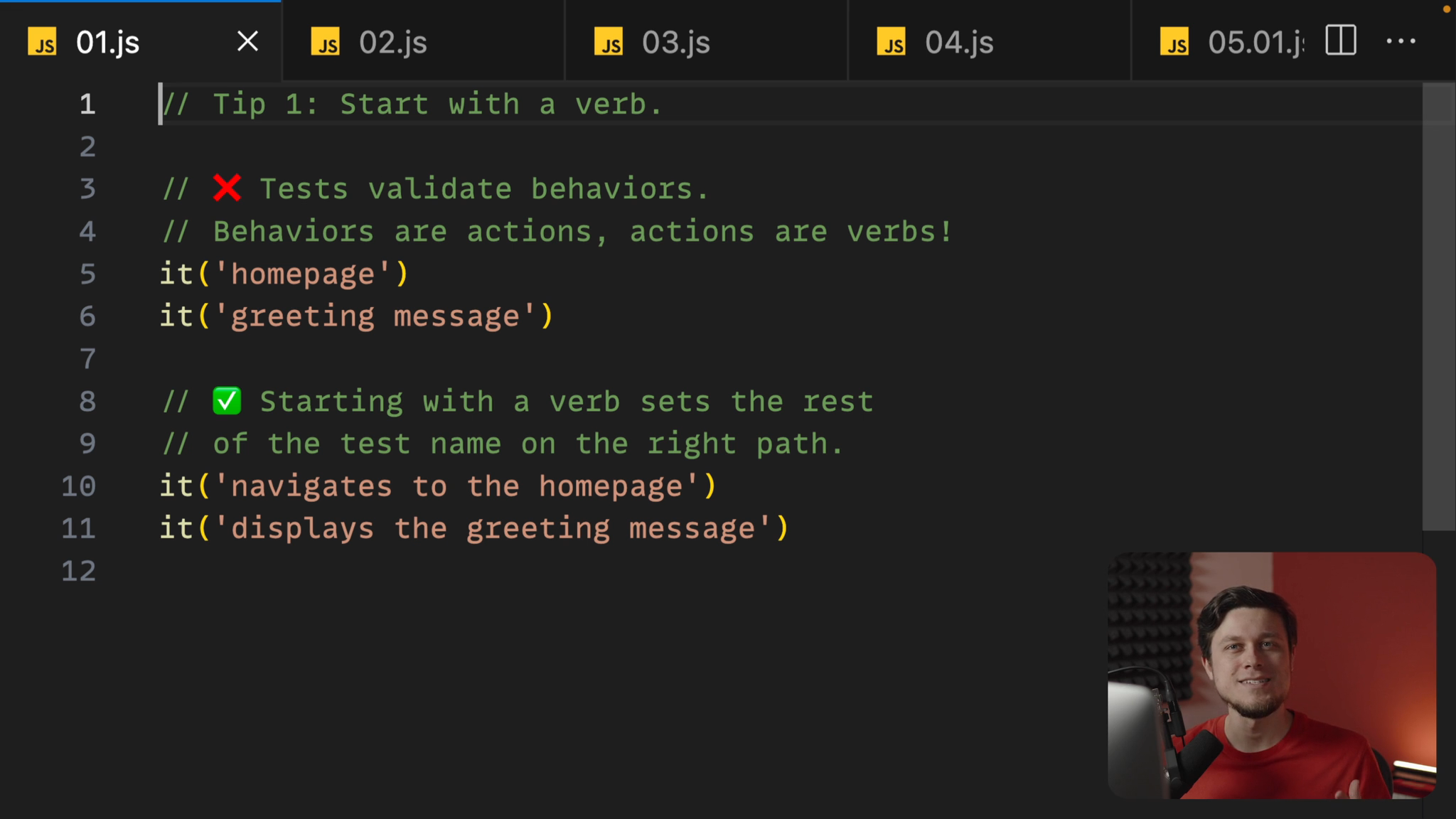Click the JS icon on 05.01.js tab
The image size is (1456, 819).
click(1174, 42)
